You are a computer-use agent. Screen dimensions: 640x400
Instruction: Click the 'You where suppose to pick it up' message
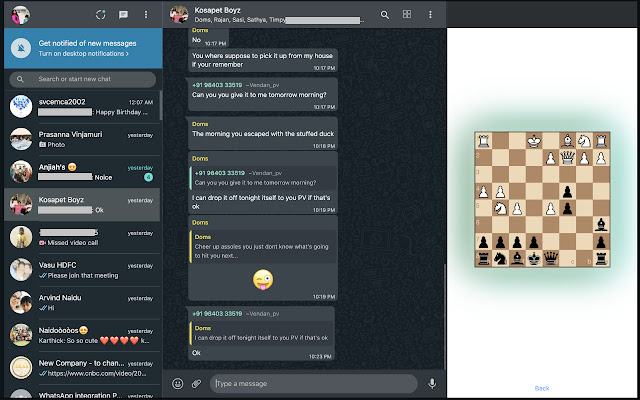(263, 60)
